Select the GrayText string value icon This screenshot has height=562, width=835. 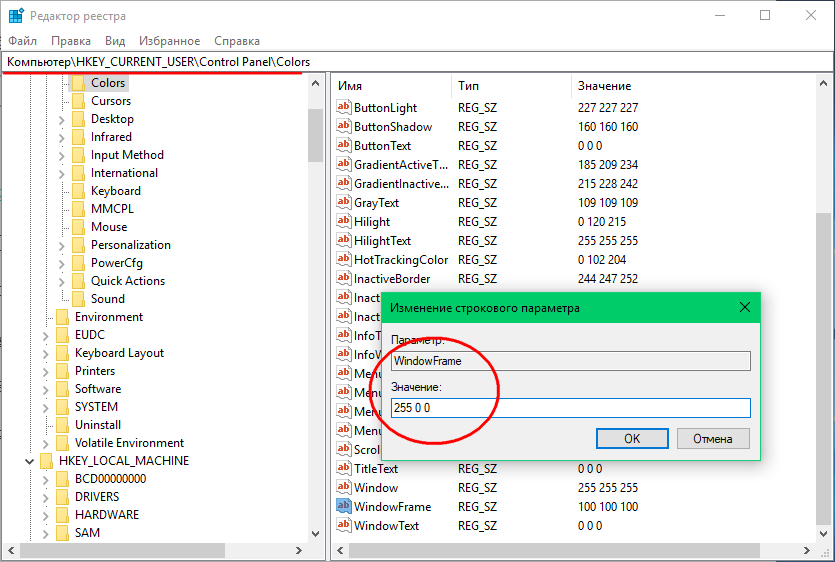click(343, 202)
